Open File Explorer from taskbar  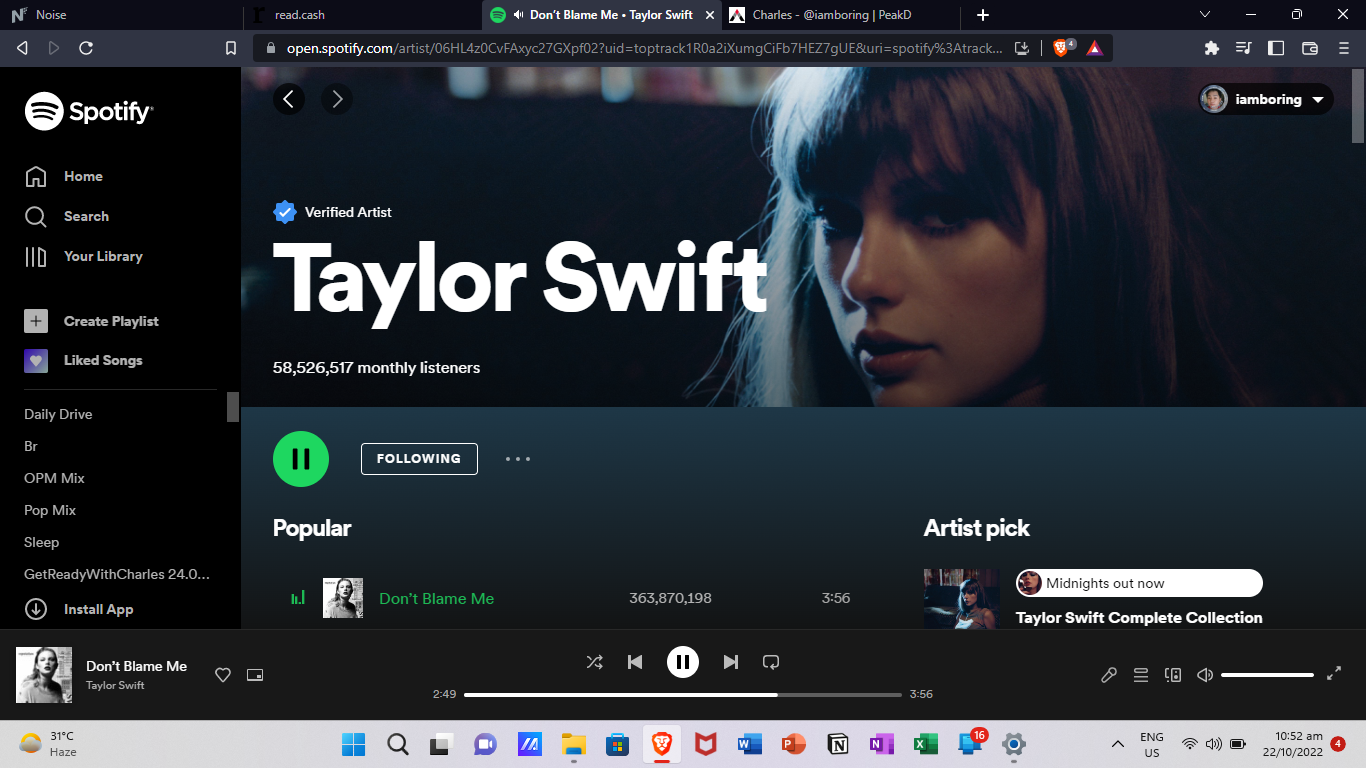[573, 744]
